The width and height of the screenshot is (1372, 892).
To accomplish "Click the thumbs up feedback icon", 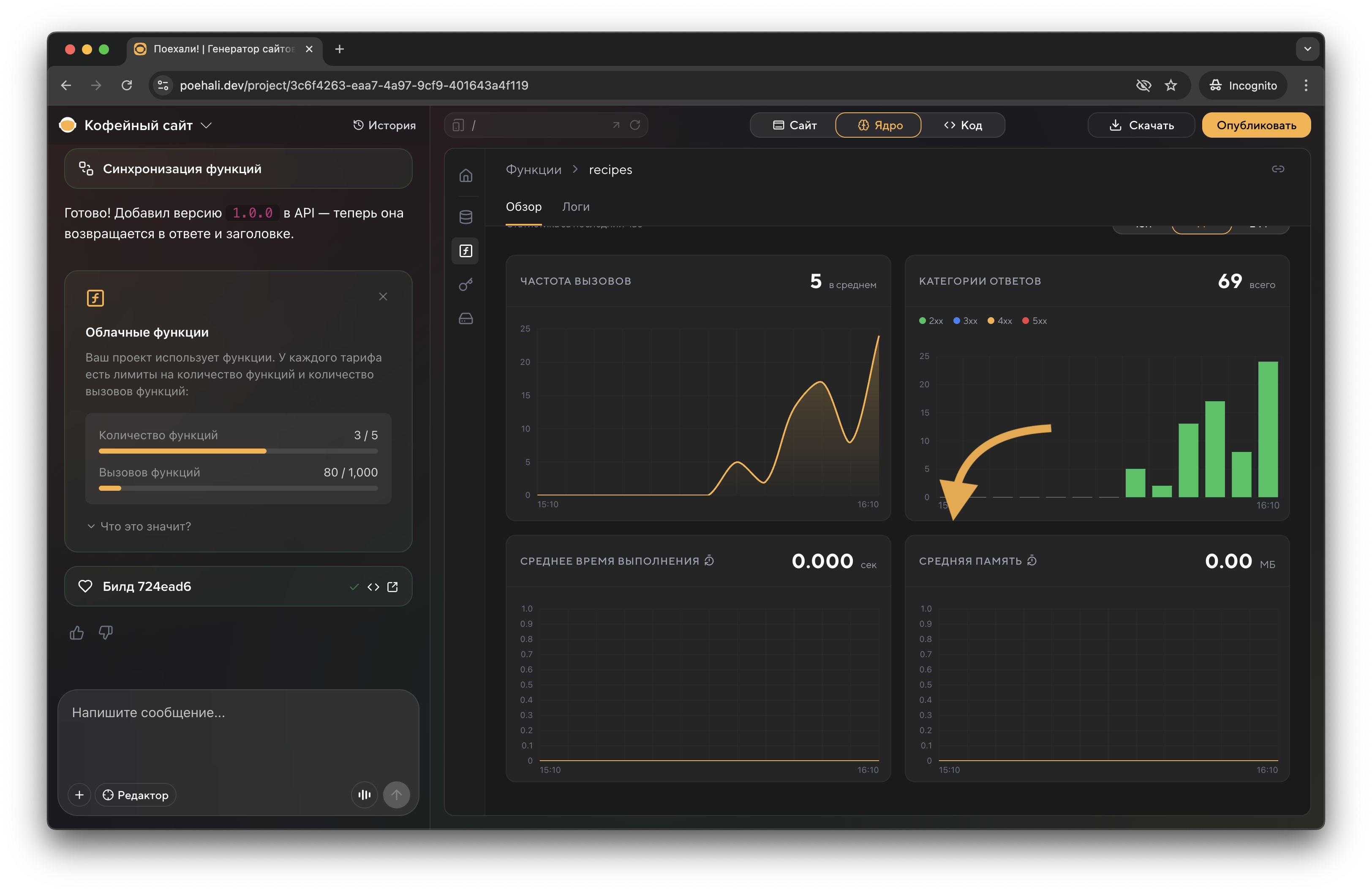I will click(x=77, y=633).
